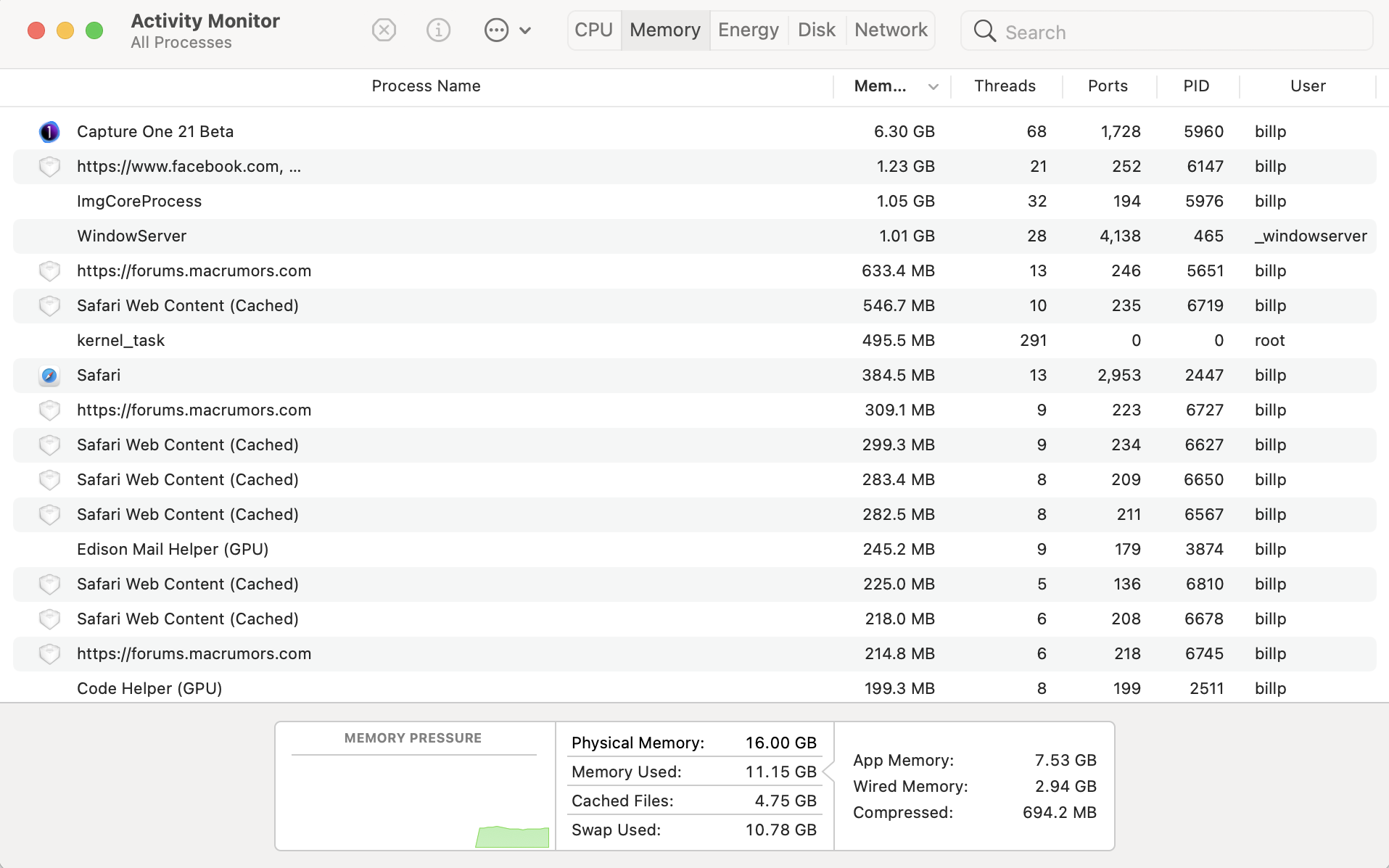Click shield icon on the 633.4 MB macrumors row

tap(49, 271)
